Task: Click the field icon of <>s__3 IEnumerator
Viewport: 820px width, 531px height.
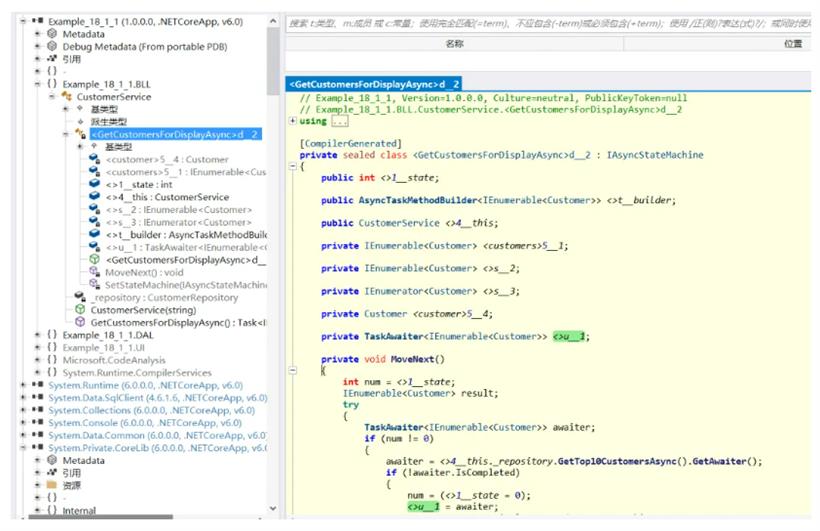Action: (95, 222)
